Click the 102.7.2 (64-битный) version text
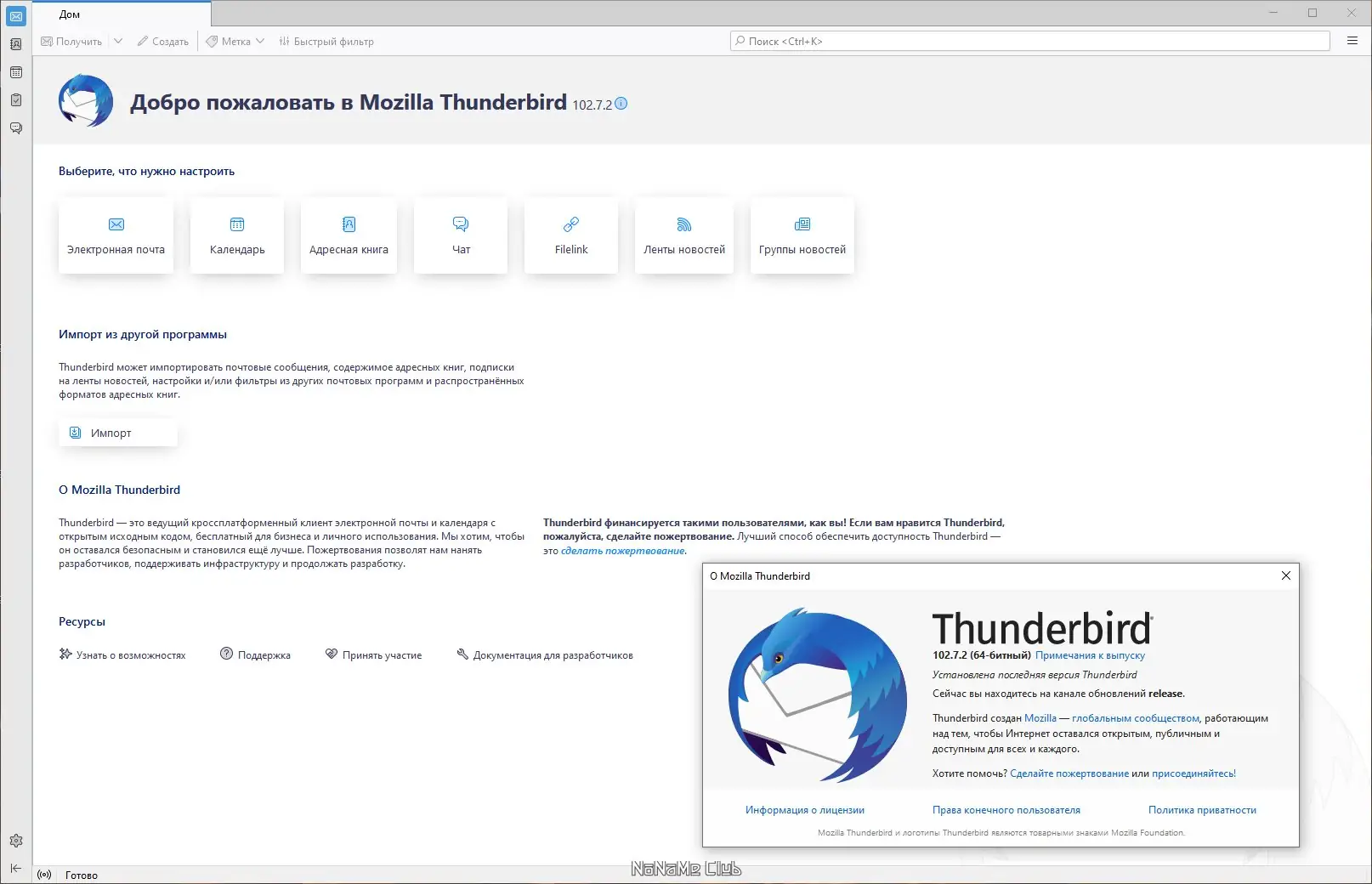 click(x=982, y=655)
